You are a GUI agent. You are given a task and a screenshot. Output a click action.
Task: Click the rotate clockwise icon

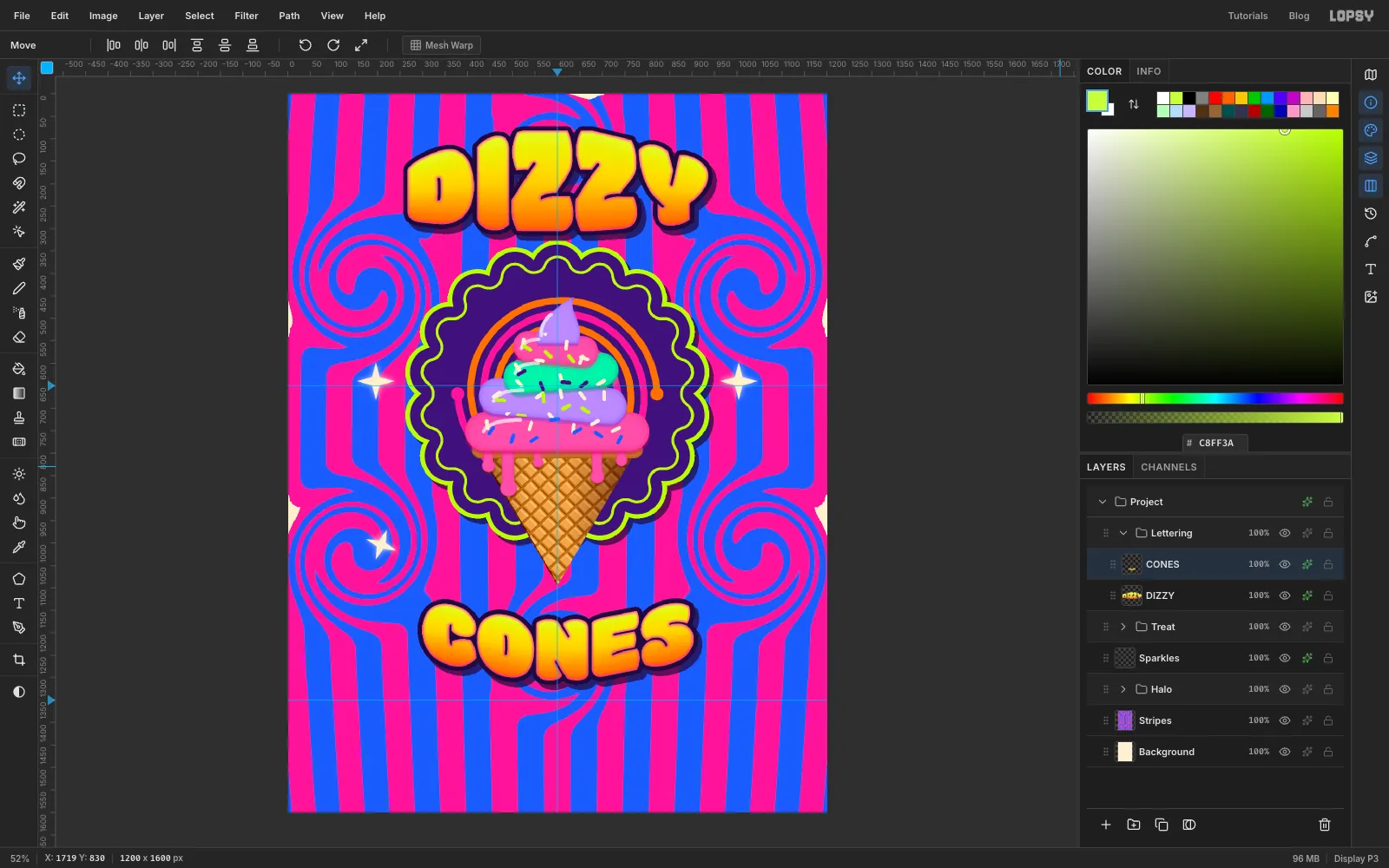tap(333, 45)
